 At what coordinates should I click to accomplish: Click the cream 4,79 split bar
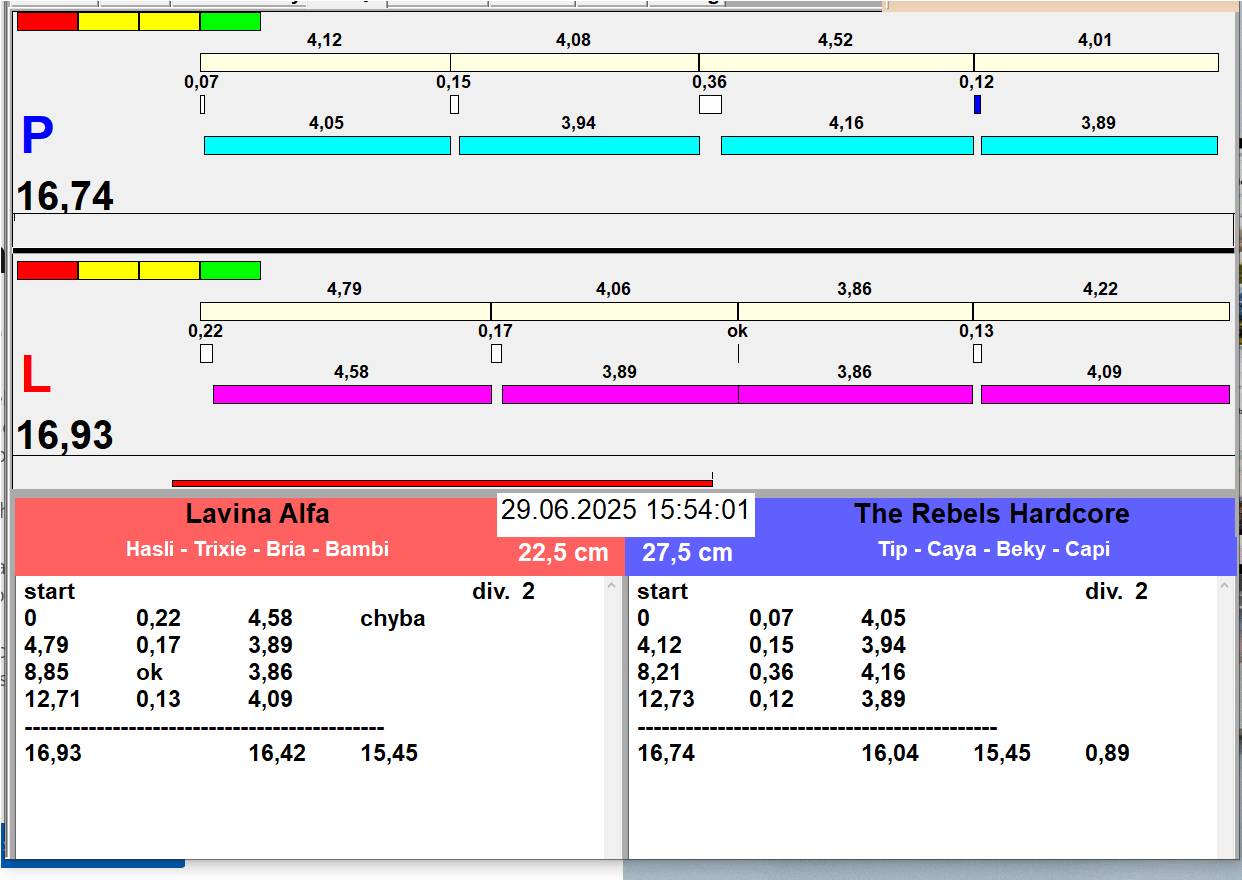pos(345,311)
